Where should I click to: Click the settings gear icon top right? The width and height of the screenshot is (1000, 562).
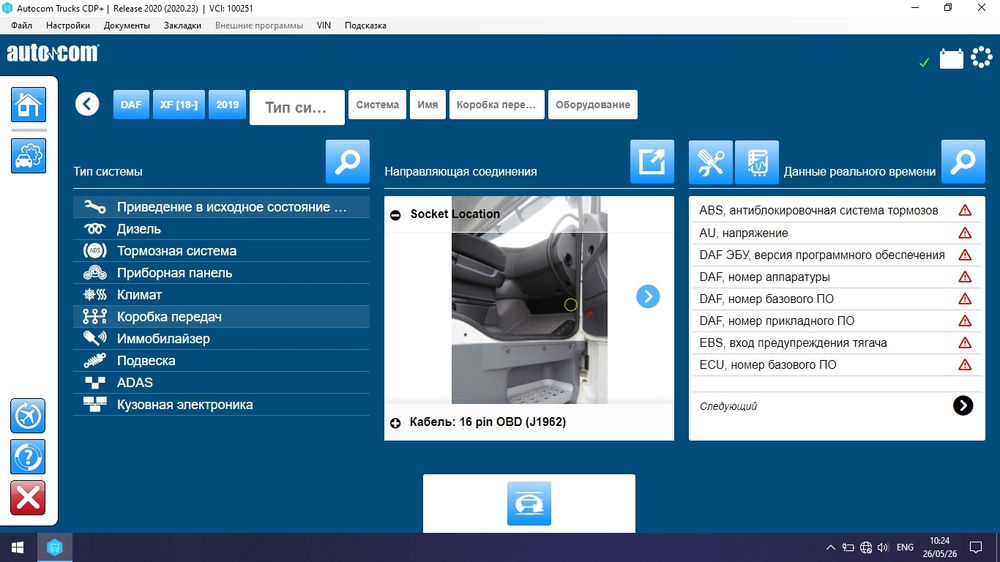[982, 57]
